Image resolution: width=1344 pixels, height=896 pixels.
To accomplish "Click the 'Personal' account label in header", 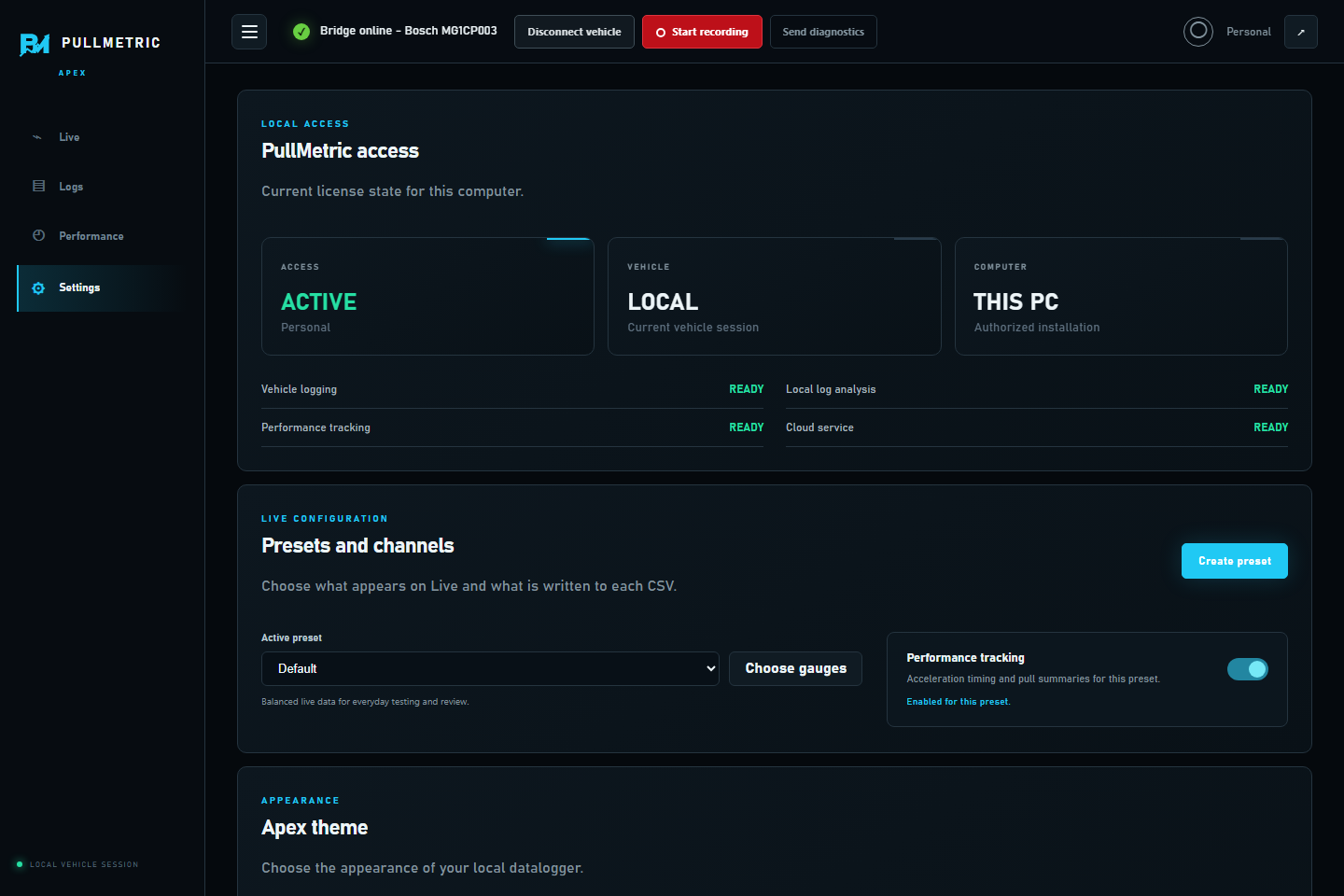I will (x=1248, y=32).
